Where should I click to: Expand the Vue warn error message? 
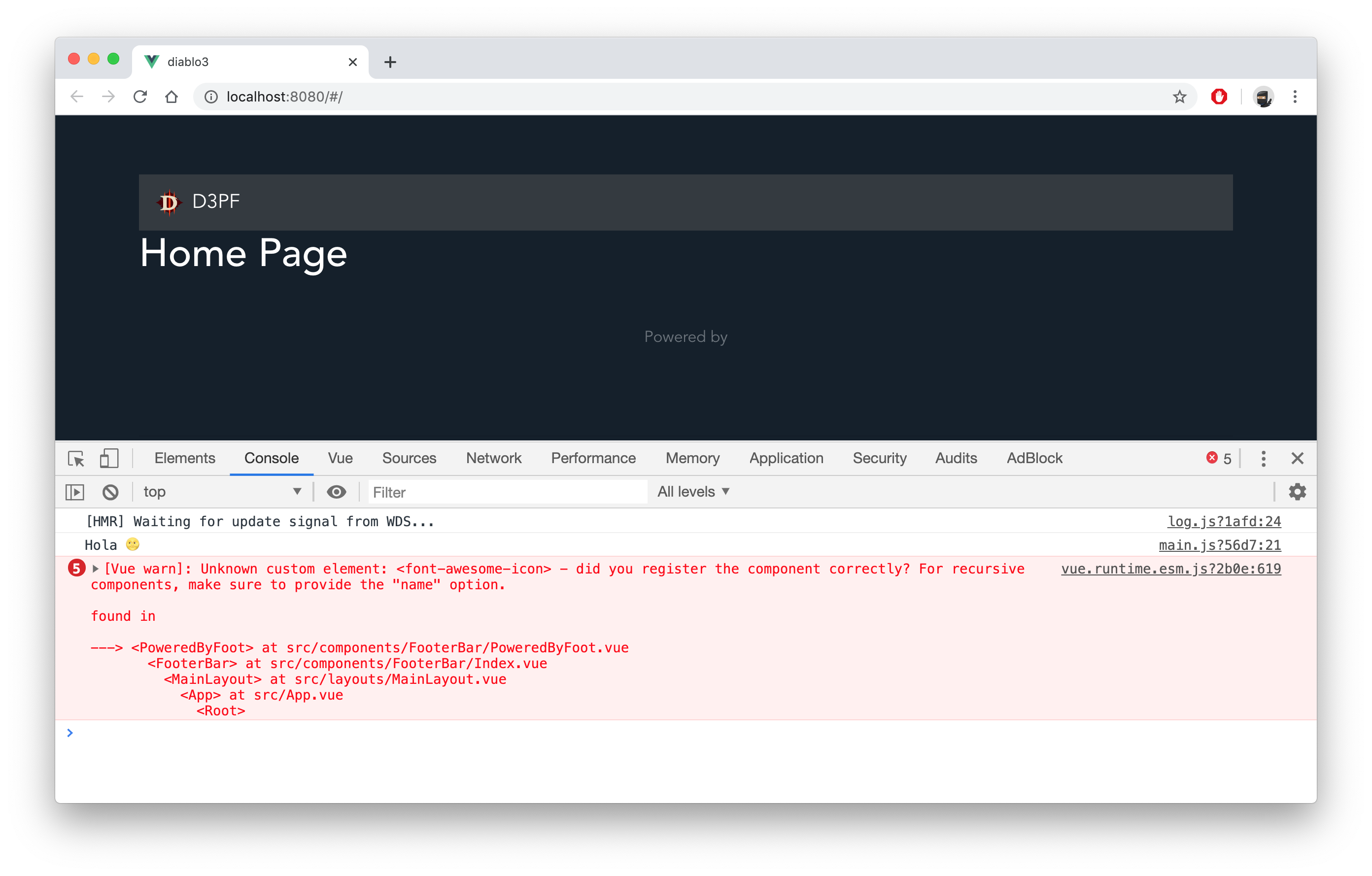coord(96,569)
